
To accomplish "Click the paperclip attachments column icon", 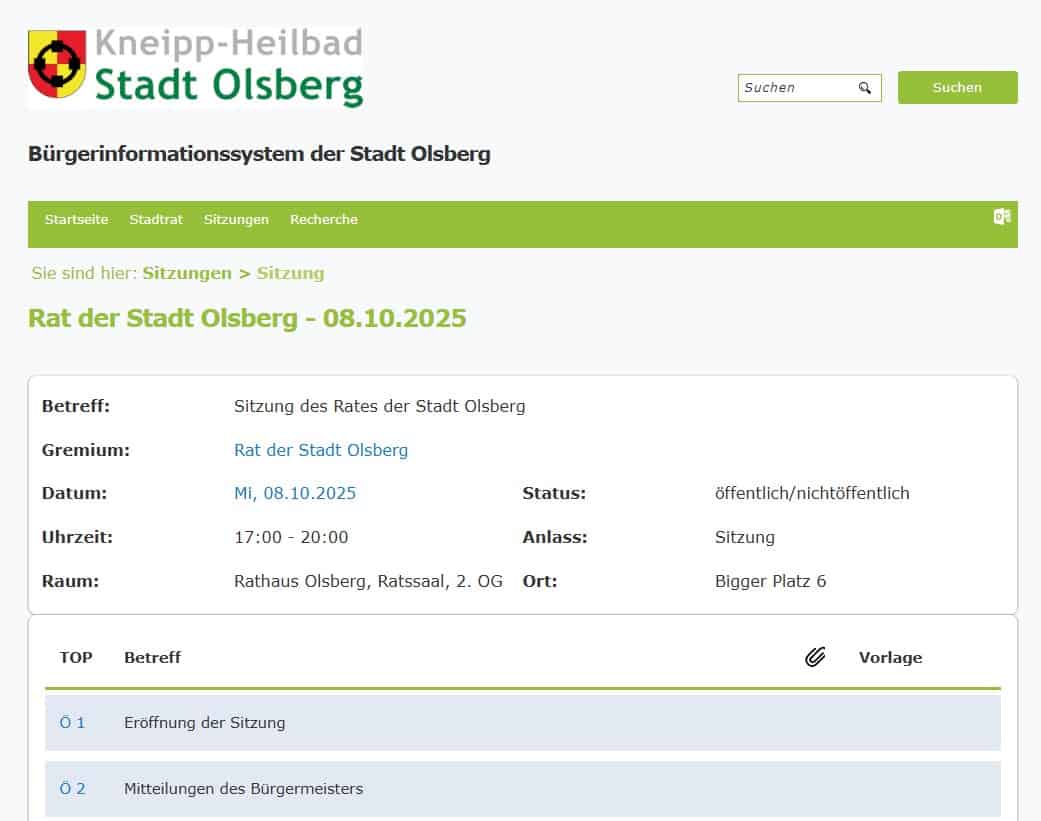I will (815, 657).
